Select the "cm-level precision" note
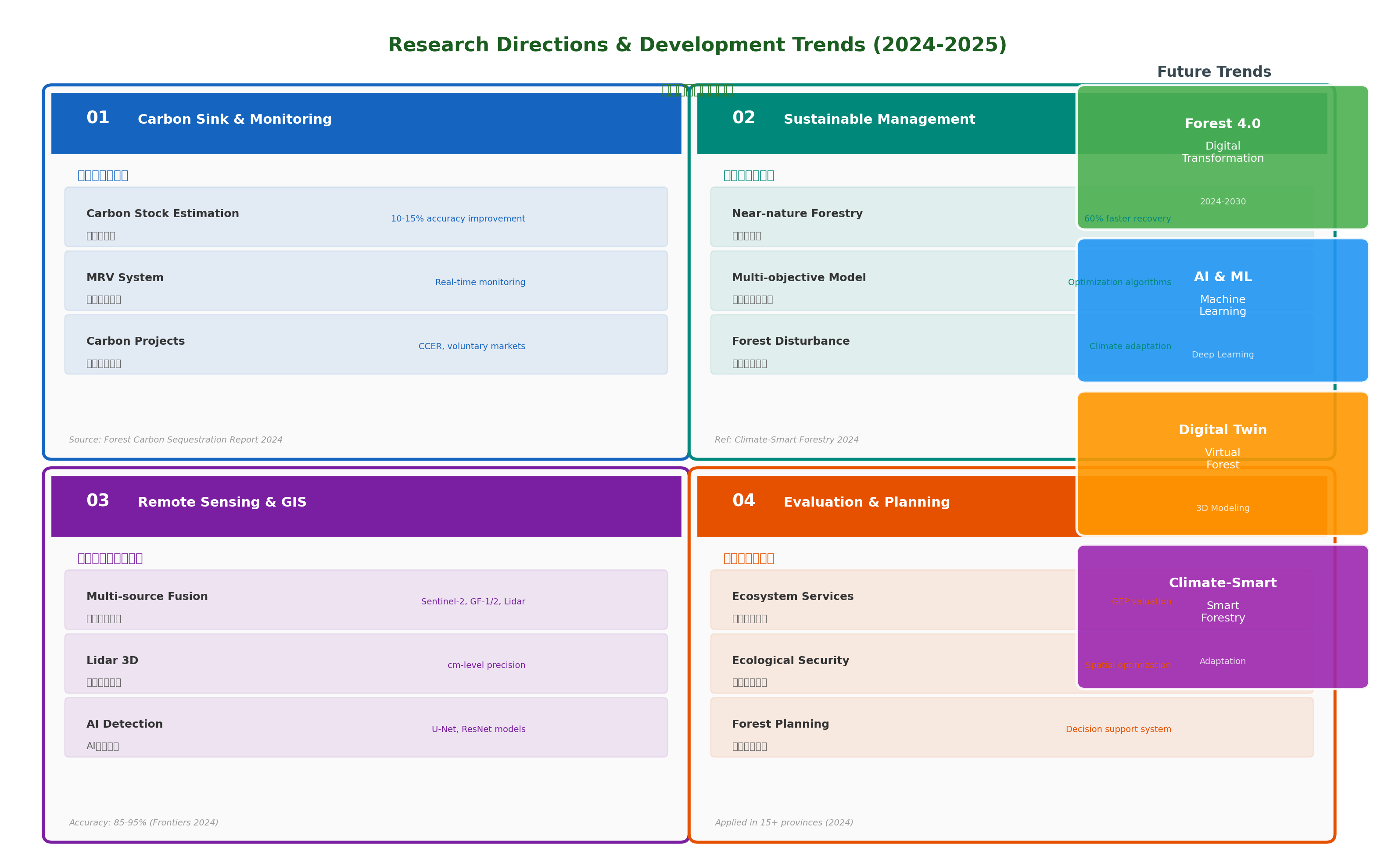 tap(487, 665)
